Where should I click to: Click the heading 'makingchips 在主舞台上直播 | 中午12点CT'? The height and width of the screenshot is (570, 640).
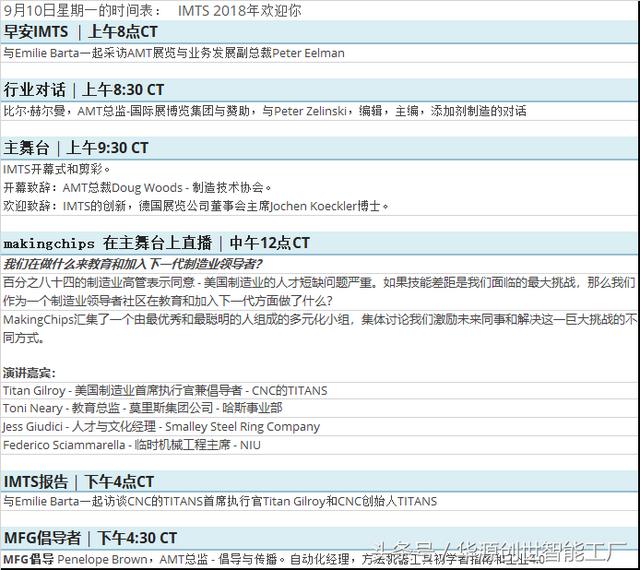coord(157,243)
